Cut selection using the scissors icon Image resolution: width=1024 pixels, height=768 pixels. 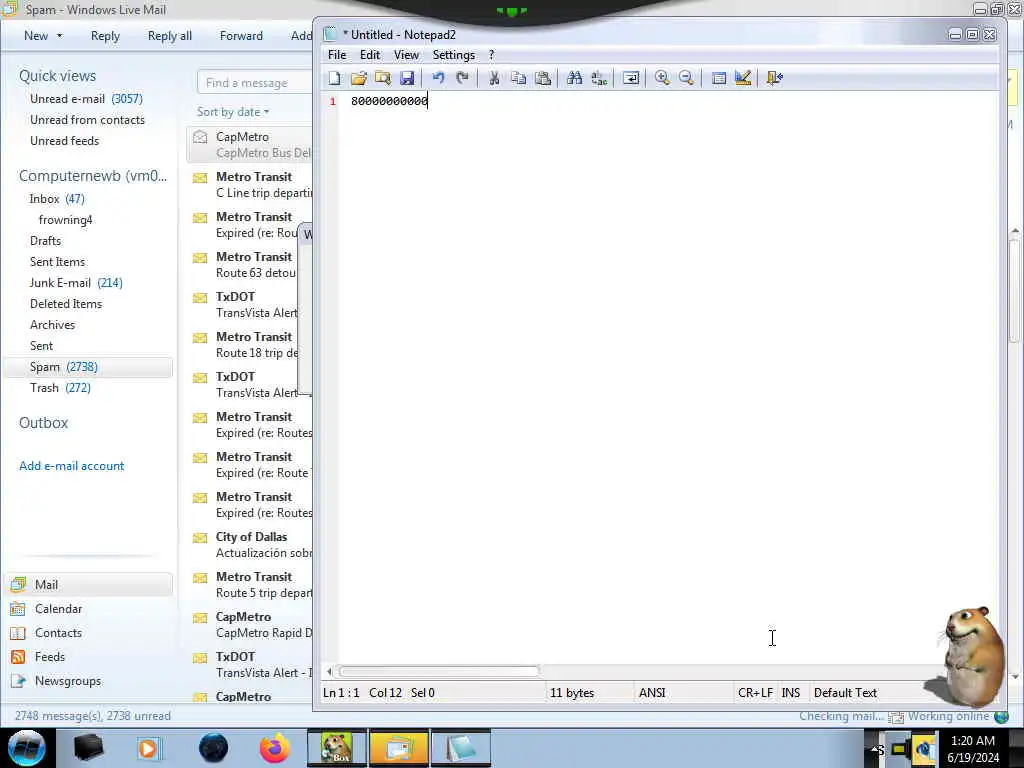pyautogui.click(x=494, y=78)
